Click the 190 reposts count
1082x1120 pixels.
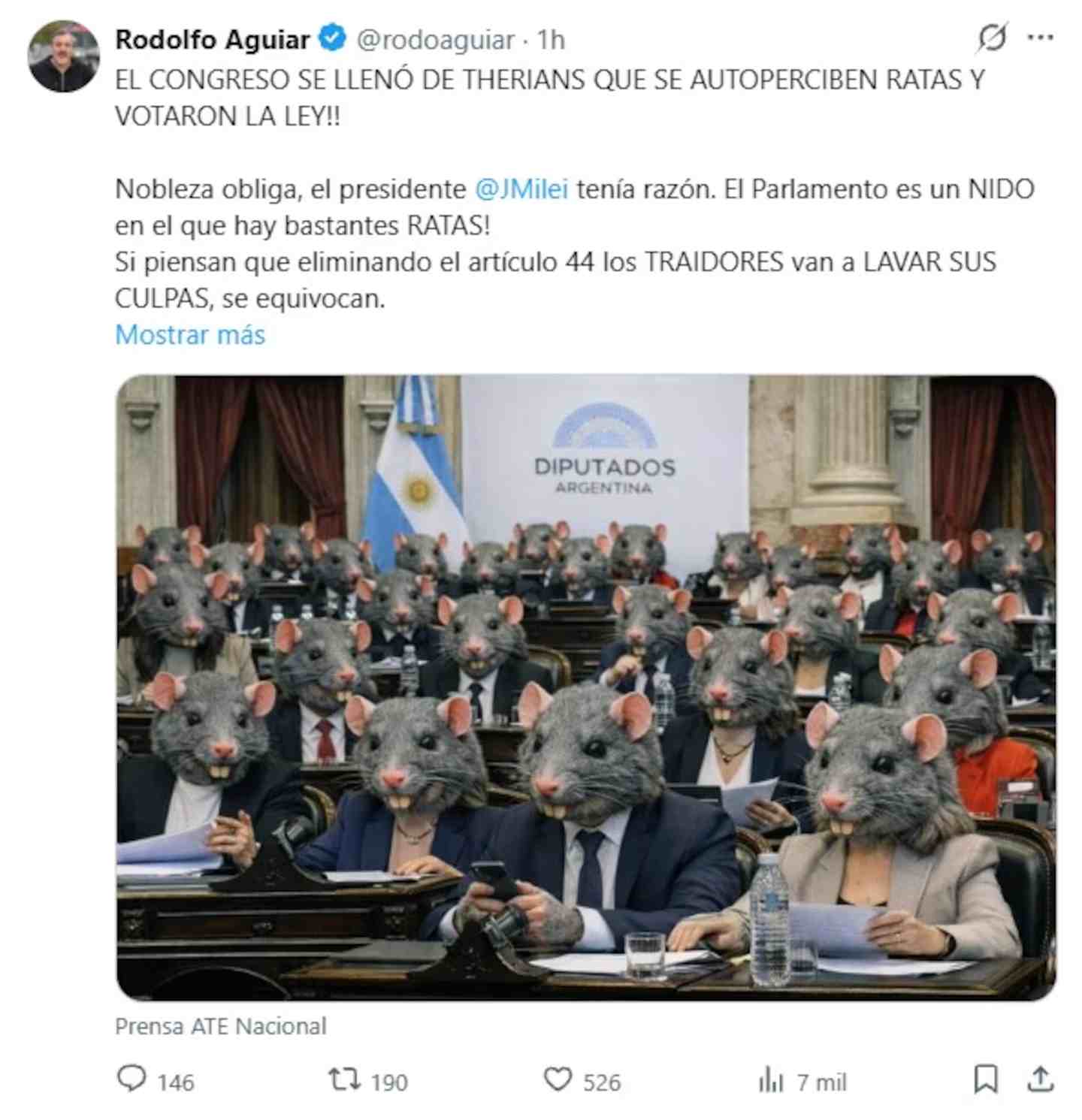pos(389,1082)
